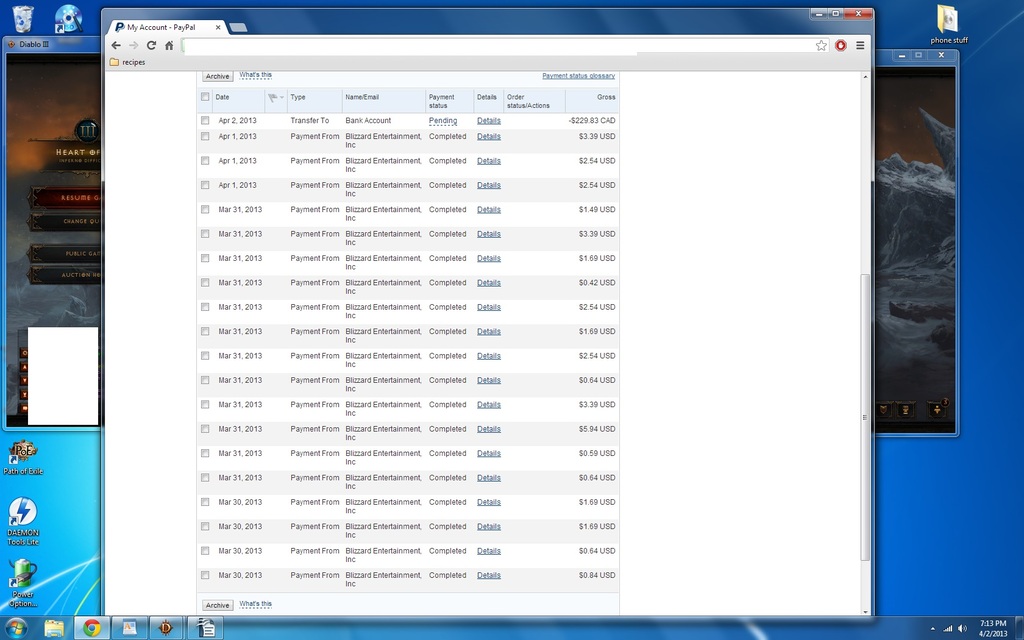Image resolution: width=1024 pixels, height=640 pixels.
Task: Check the Apr 2, 2013 Transfer To checkbox
Action: pyautogui.click(x=205, y=120)
